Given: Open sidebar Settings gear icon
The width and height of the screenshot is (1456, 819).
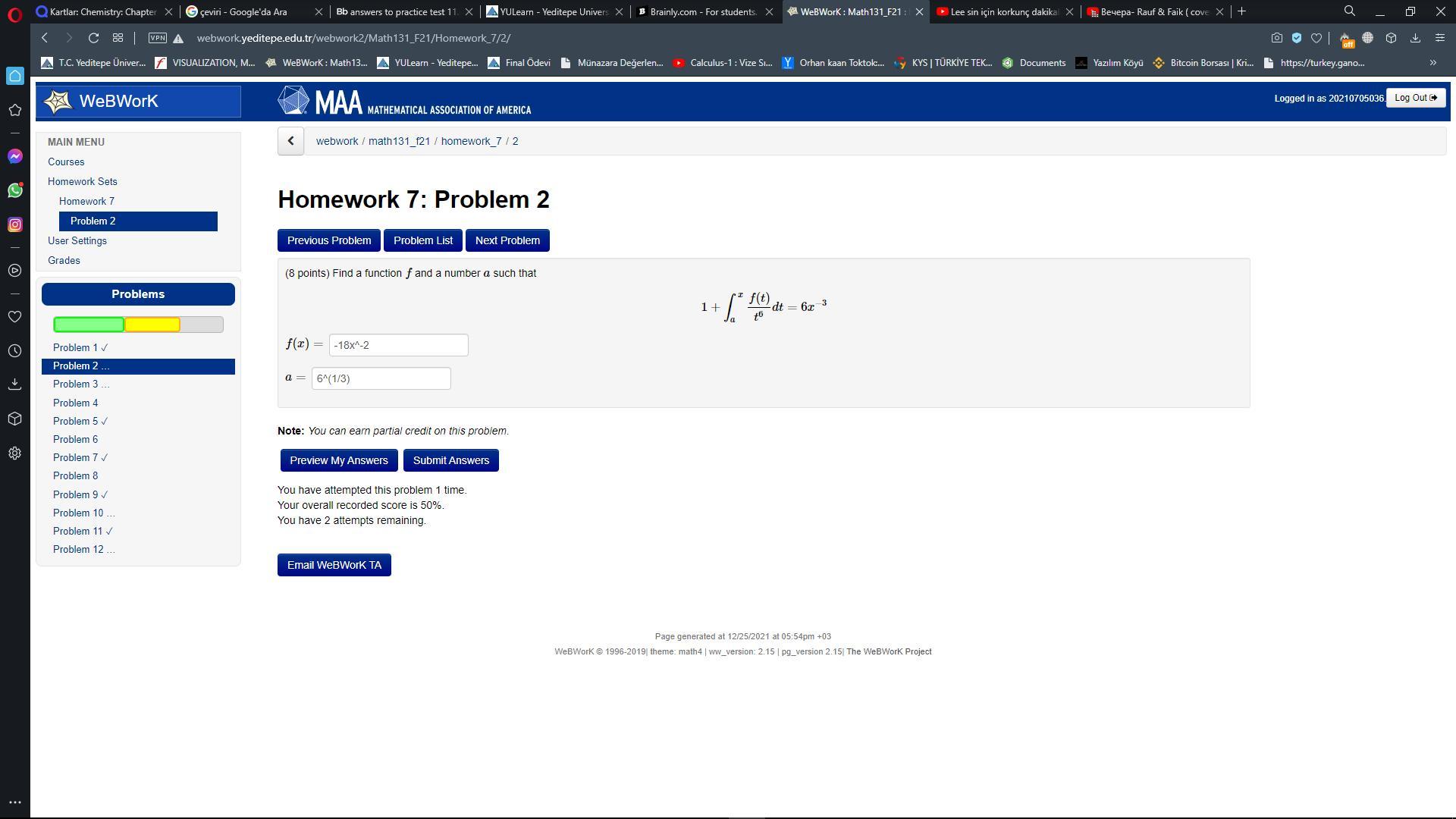Looking at the screenshot, I should (x=14, y=453).
